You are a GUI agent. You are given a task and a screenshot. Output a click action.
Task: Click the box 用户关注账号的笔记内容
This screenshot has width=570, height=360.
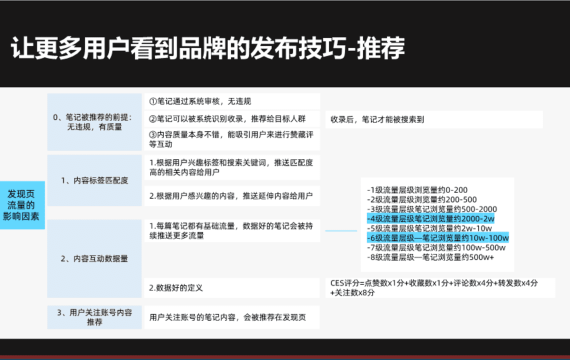pyautogui.click(x=232, y=317)
